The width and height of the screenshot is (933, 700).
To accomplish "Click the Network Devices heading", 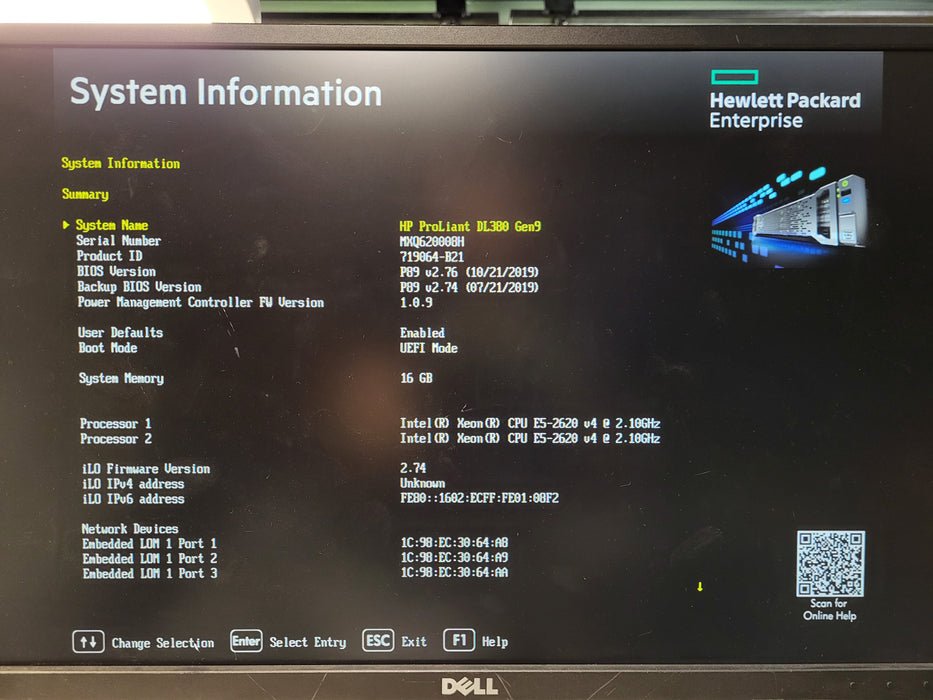I will 130,529.
